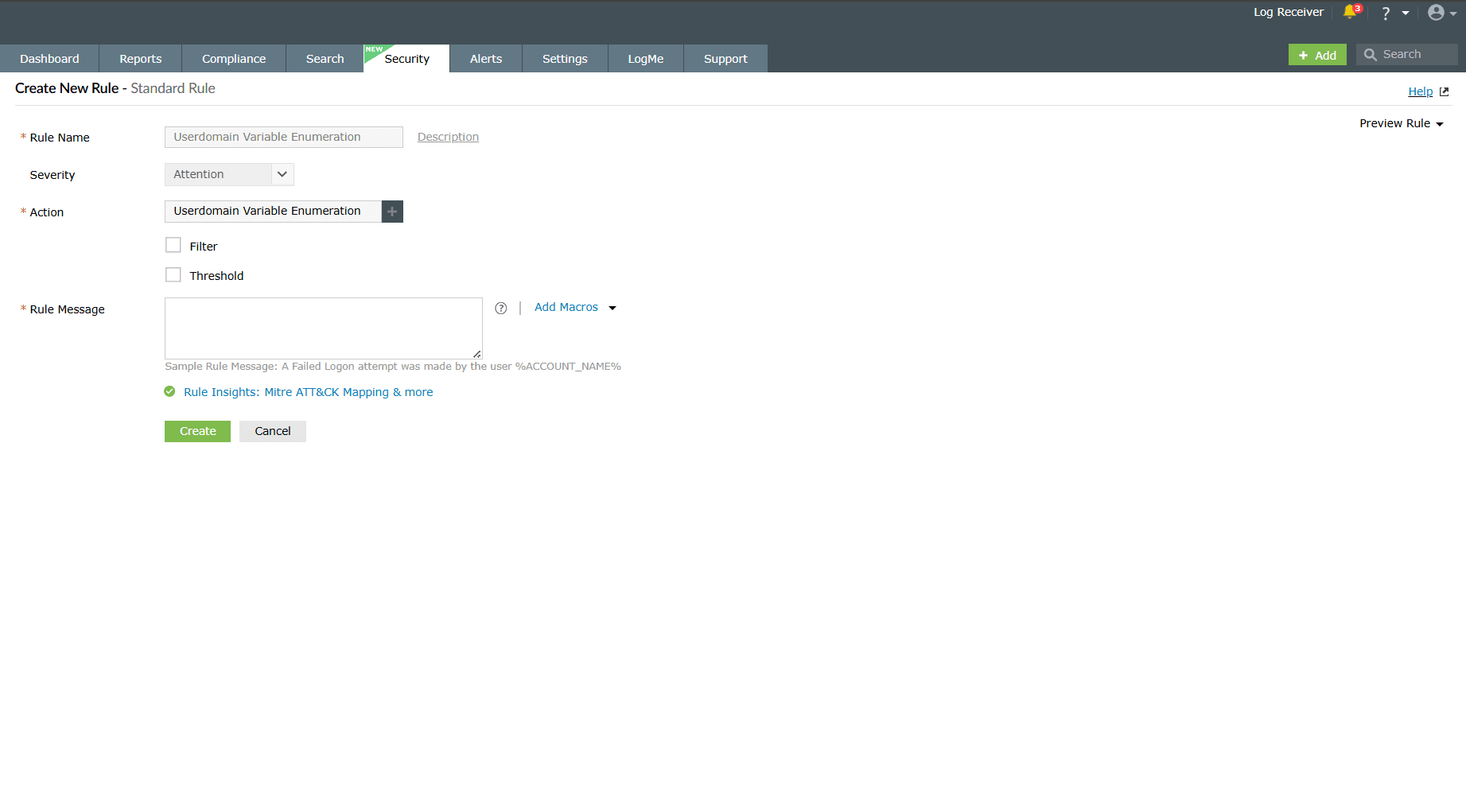The width and height of the screenshot is (1466, 812).
Task: Open Mitre ATT&CK Mapping & more link
Action: 348,391
